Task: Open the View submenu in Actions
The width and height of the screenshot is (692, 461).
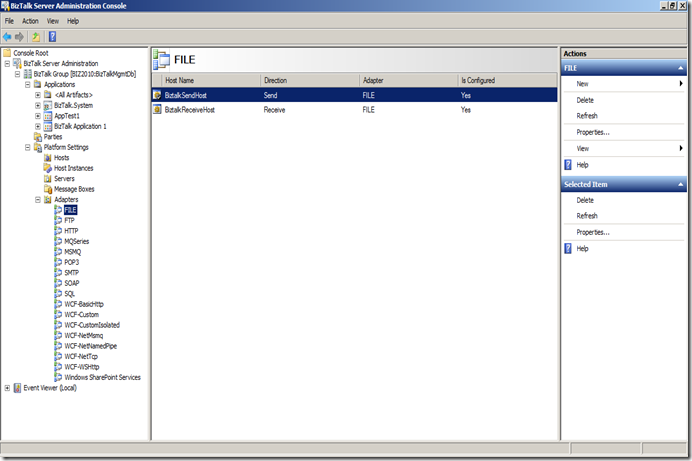Action: coord(624,149)
